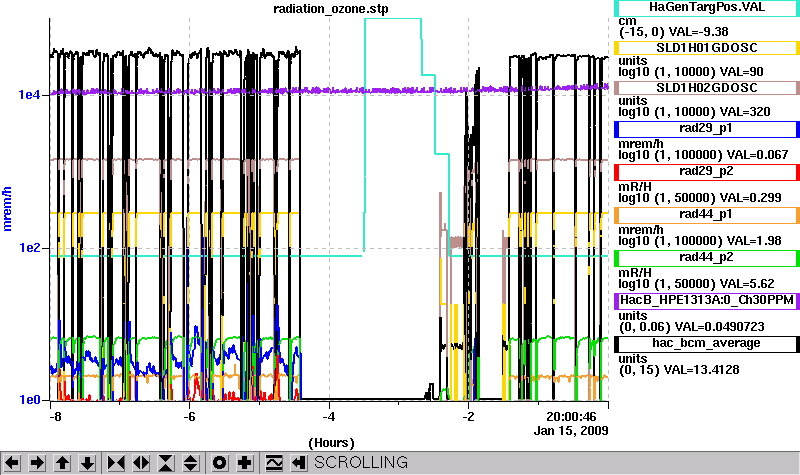The width and height of the screenshot is (800, 475).
Task: Select the rad29_p2 curve legend
Action: [x=707, y=172]
